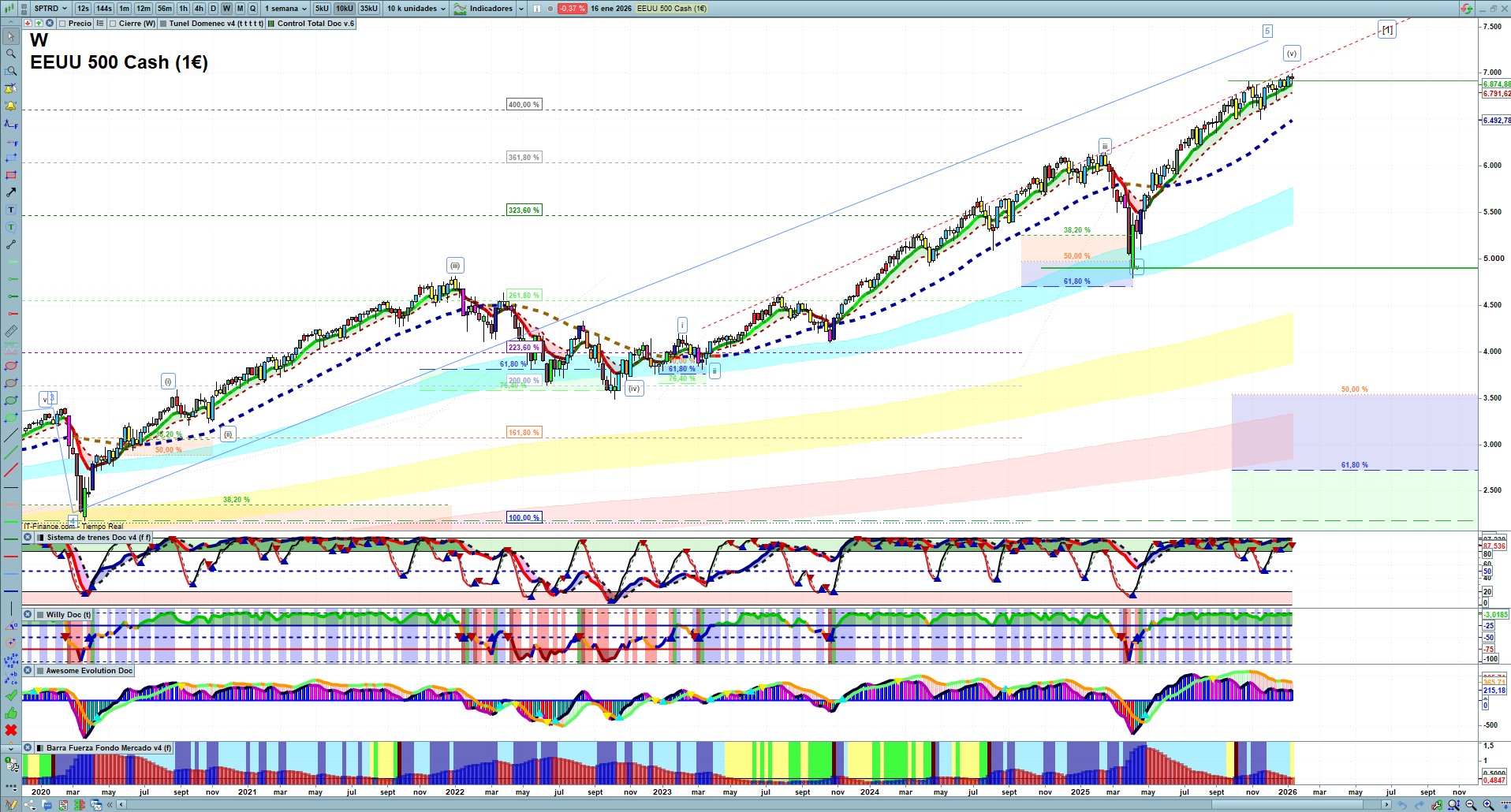Viewport: 1511px width, 812px height.
Task: Select the ruler measurement tool
Action: [x=11, y=331]
